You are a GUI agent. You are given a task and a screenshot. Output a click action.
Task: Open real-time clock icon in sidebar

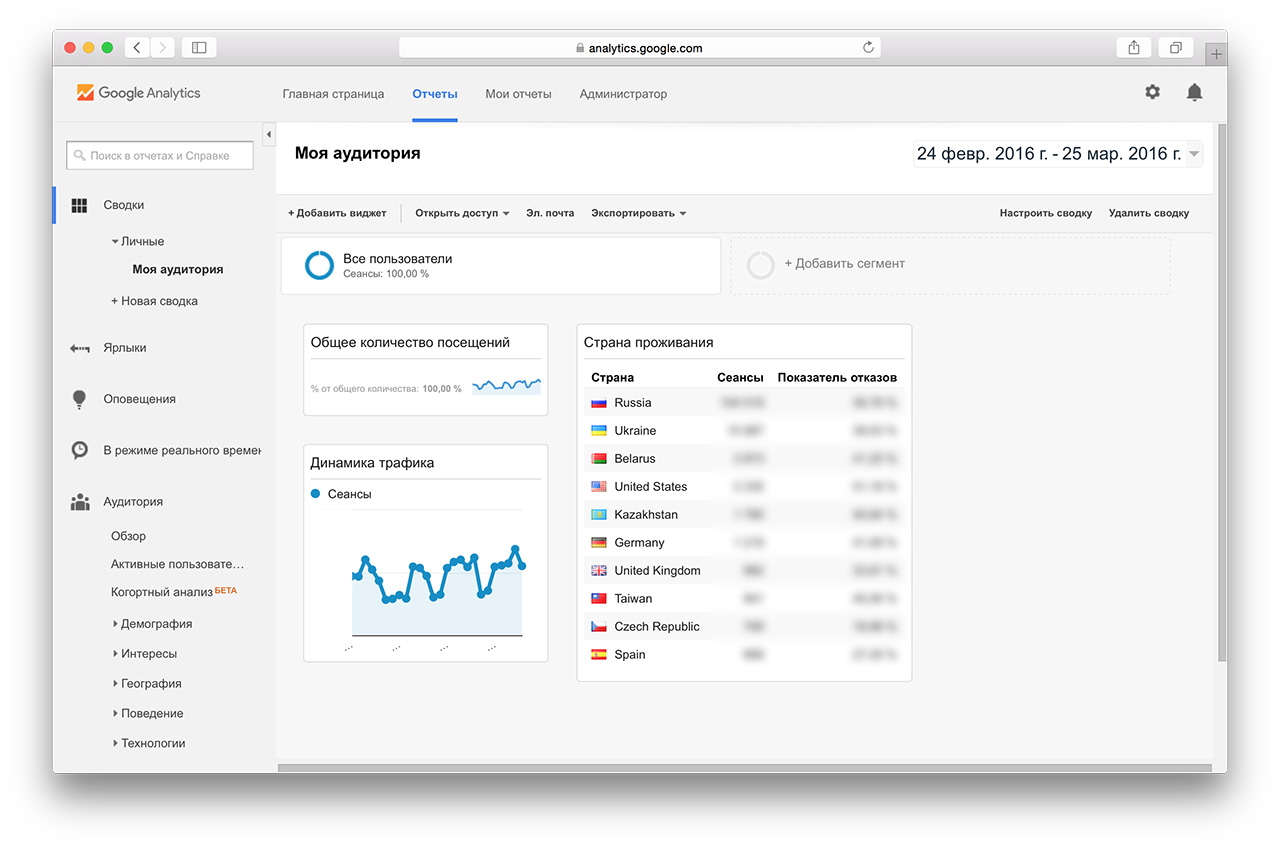(80, 450)
